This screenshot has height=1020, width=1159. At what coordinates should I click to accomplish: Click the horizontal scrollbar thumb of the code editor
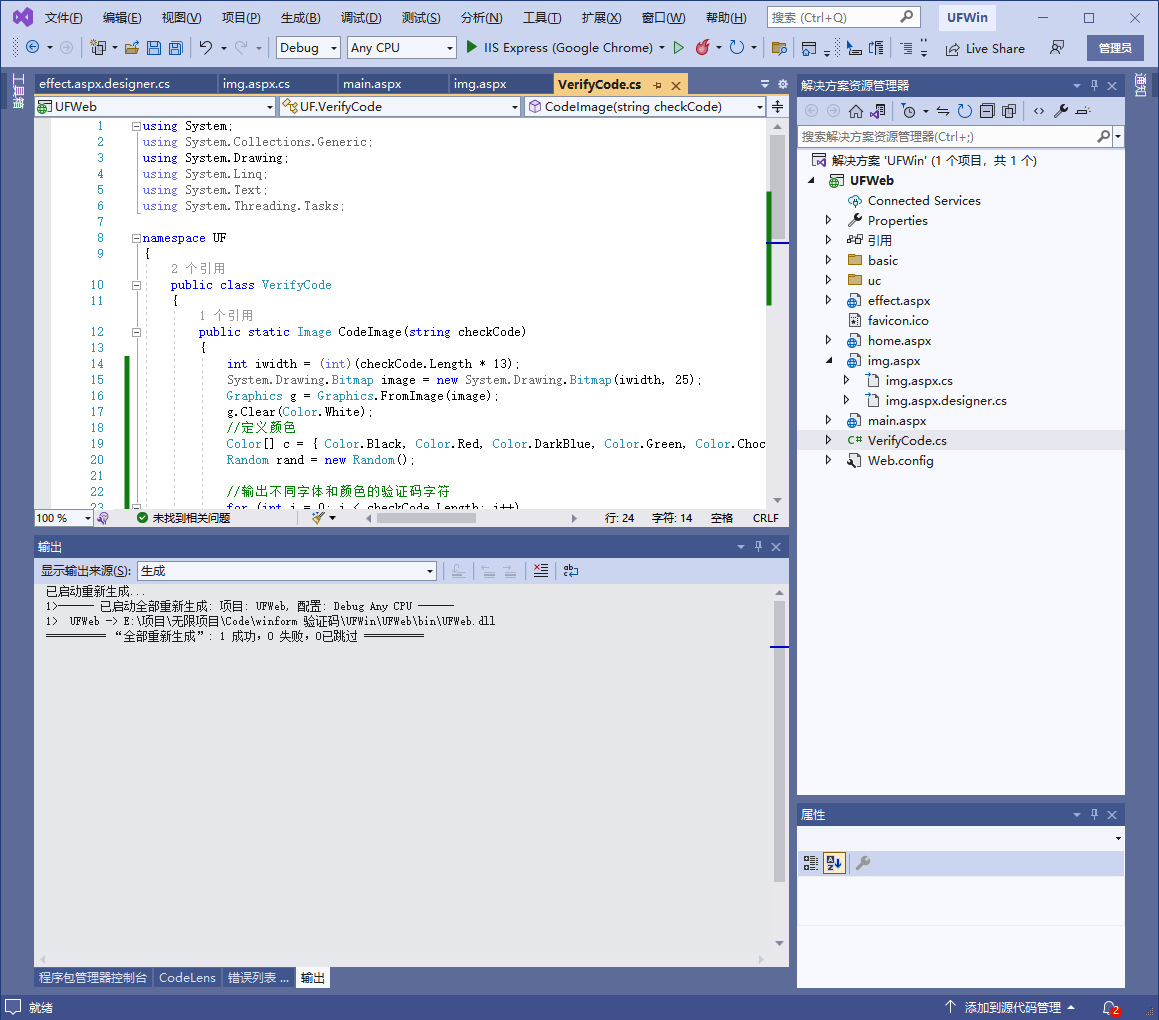tap(426, 518)
